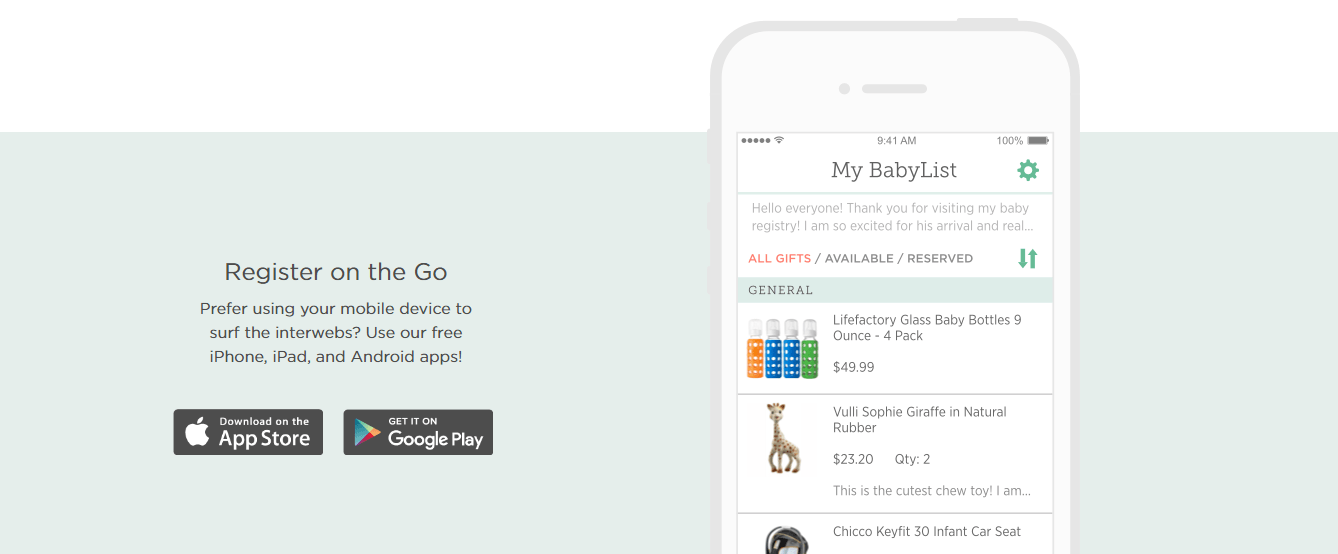The height and width of the screenshot is (554, 1338).
Task: Collapse the GENERAL section header
Action: (x=895, y=290)
